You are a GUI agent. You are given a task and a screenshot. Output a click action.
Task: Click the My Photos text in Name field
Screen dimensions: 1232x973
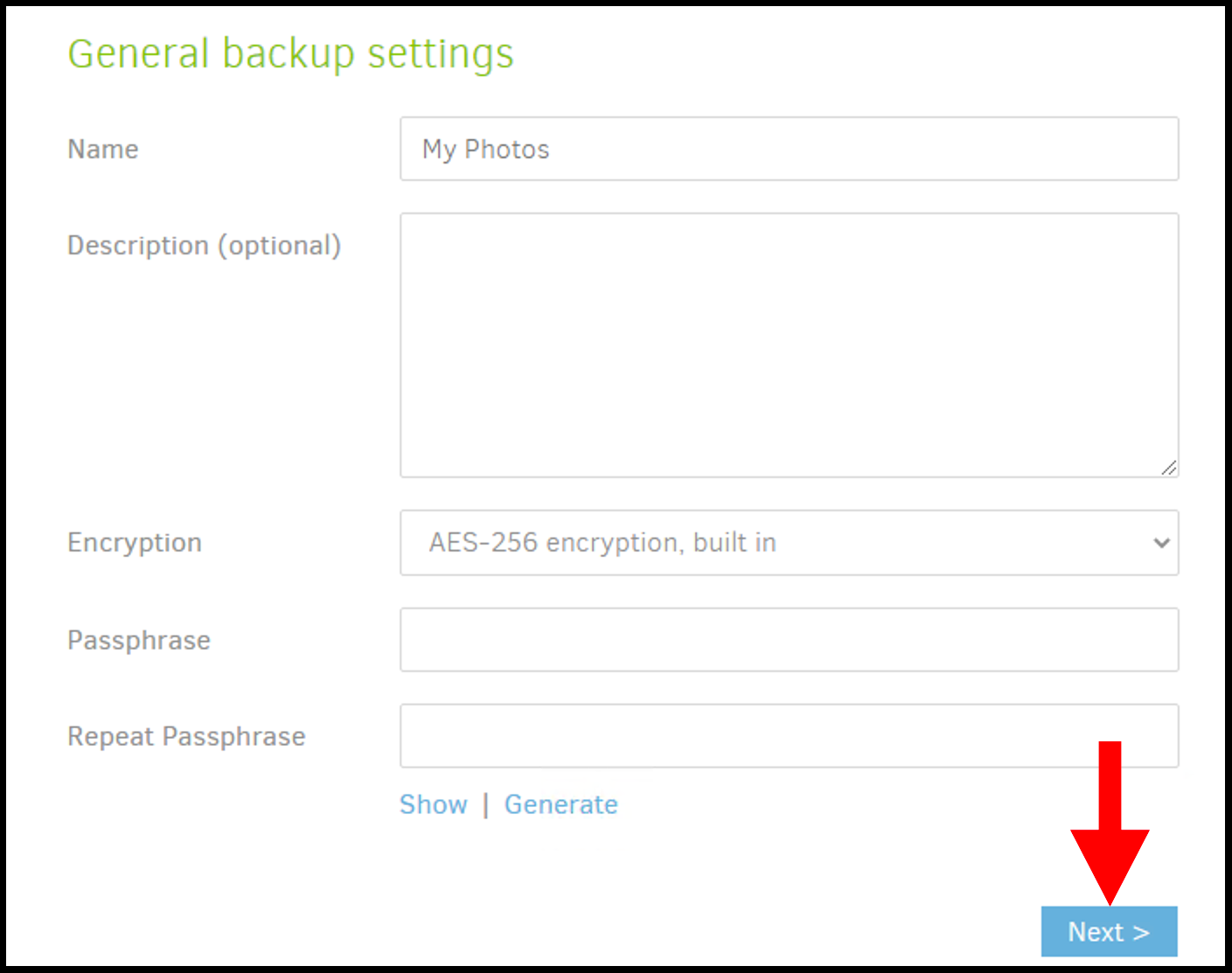485,149
